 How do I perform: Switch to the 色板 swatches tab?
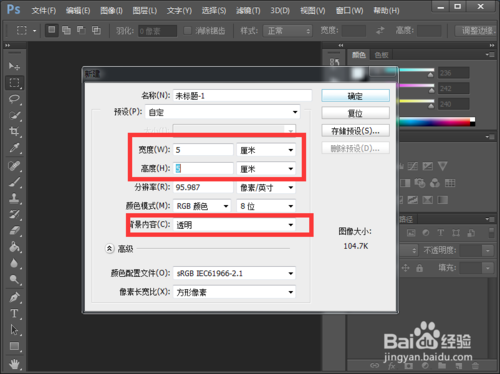tap(381, 55)
